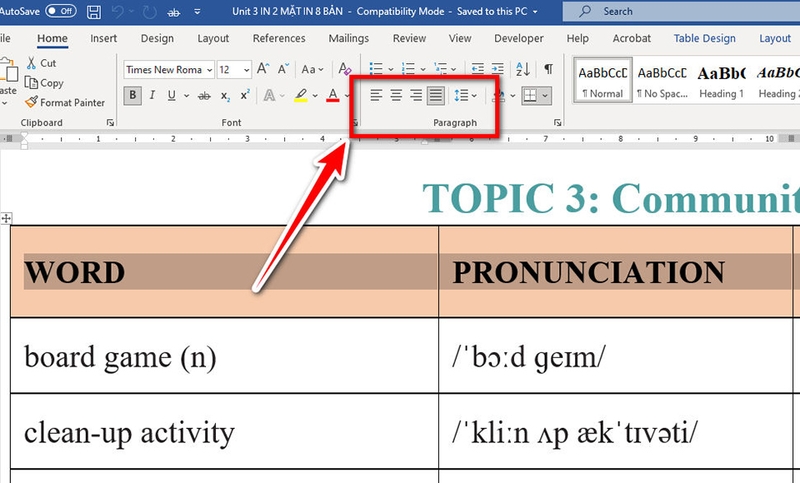Image resolution: width=800 pixels, height=483 pixels.
Task: Toggle Bold formatting
Action: click(x=133, y=95)
